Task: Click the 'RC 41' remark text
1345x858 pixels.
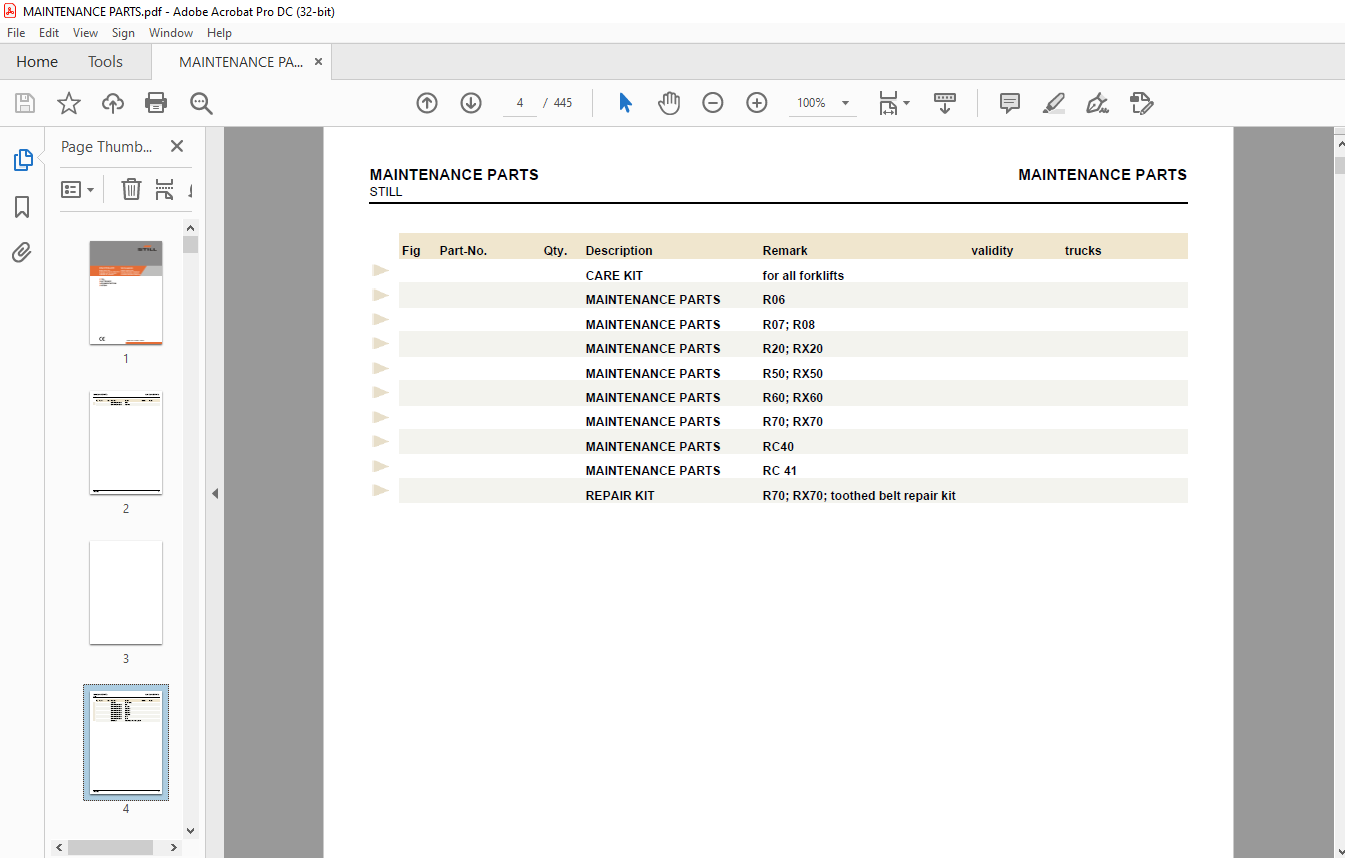Action: pos(780,470)
